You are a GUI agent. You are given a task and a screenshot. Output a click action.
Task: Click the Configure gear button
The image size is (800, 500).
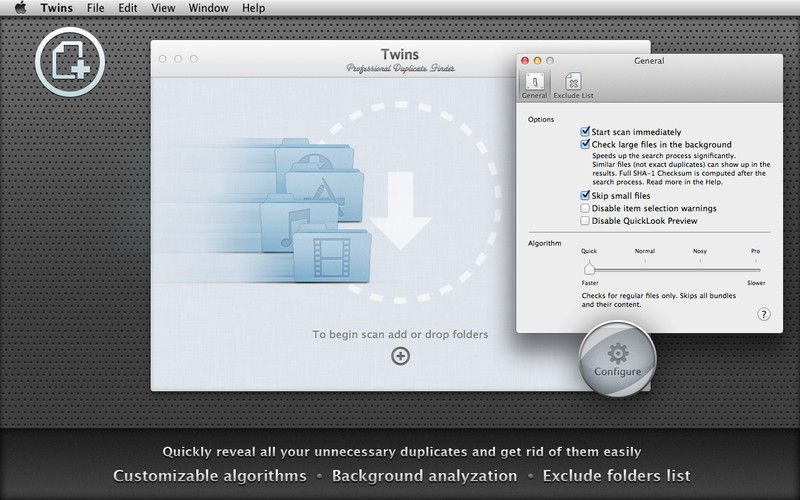617,359
